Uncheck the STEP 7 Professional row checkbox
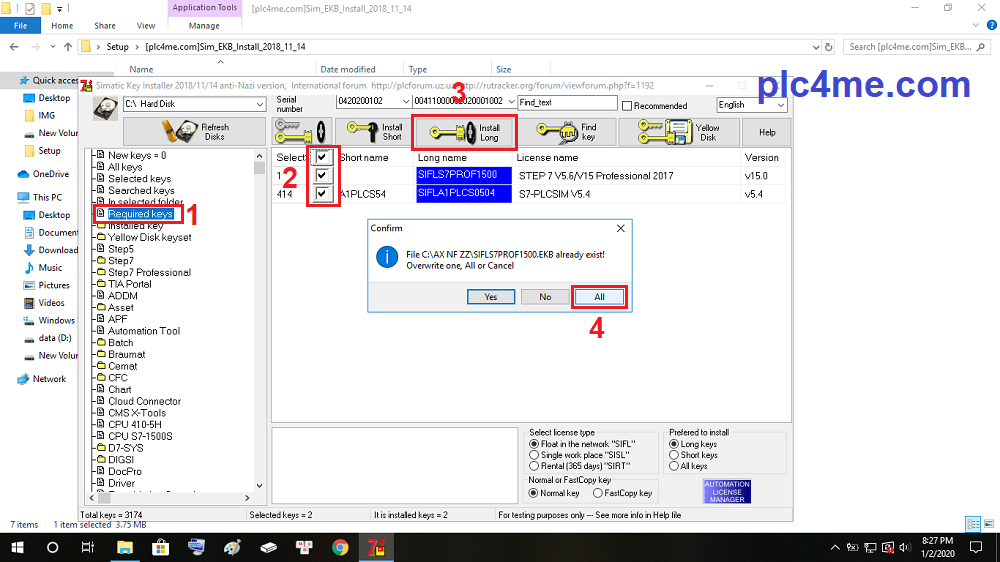Screen dimensions: 1000x562 (x=324, y=175)
